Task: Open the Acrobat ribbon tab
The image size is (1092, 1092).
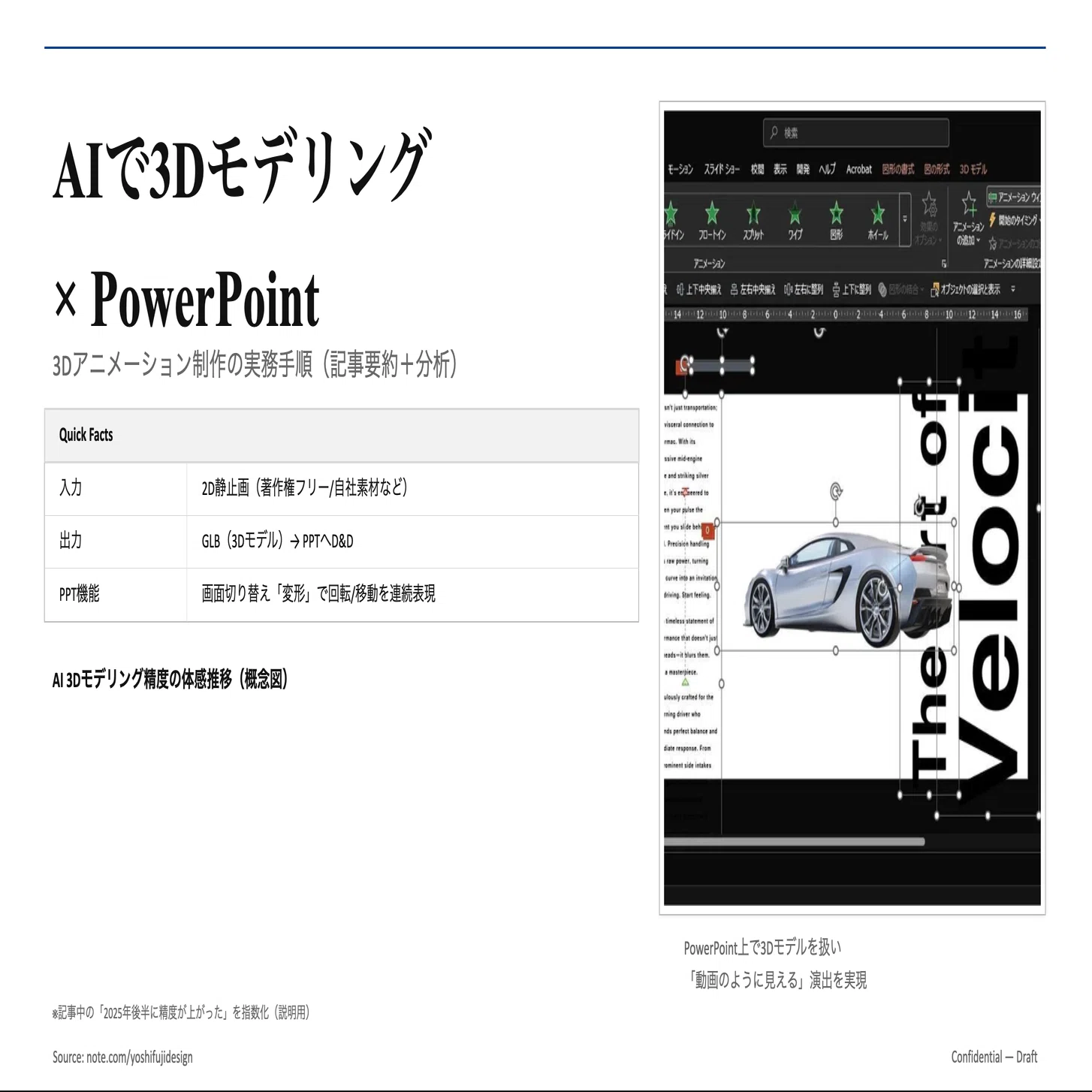Action: pyautogui.click(x=858, y=169)
